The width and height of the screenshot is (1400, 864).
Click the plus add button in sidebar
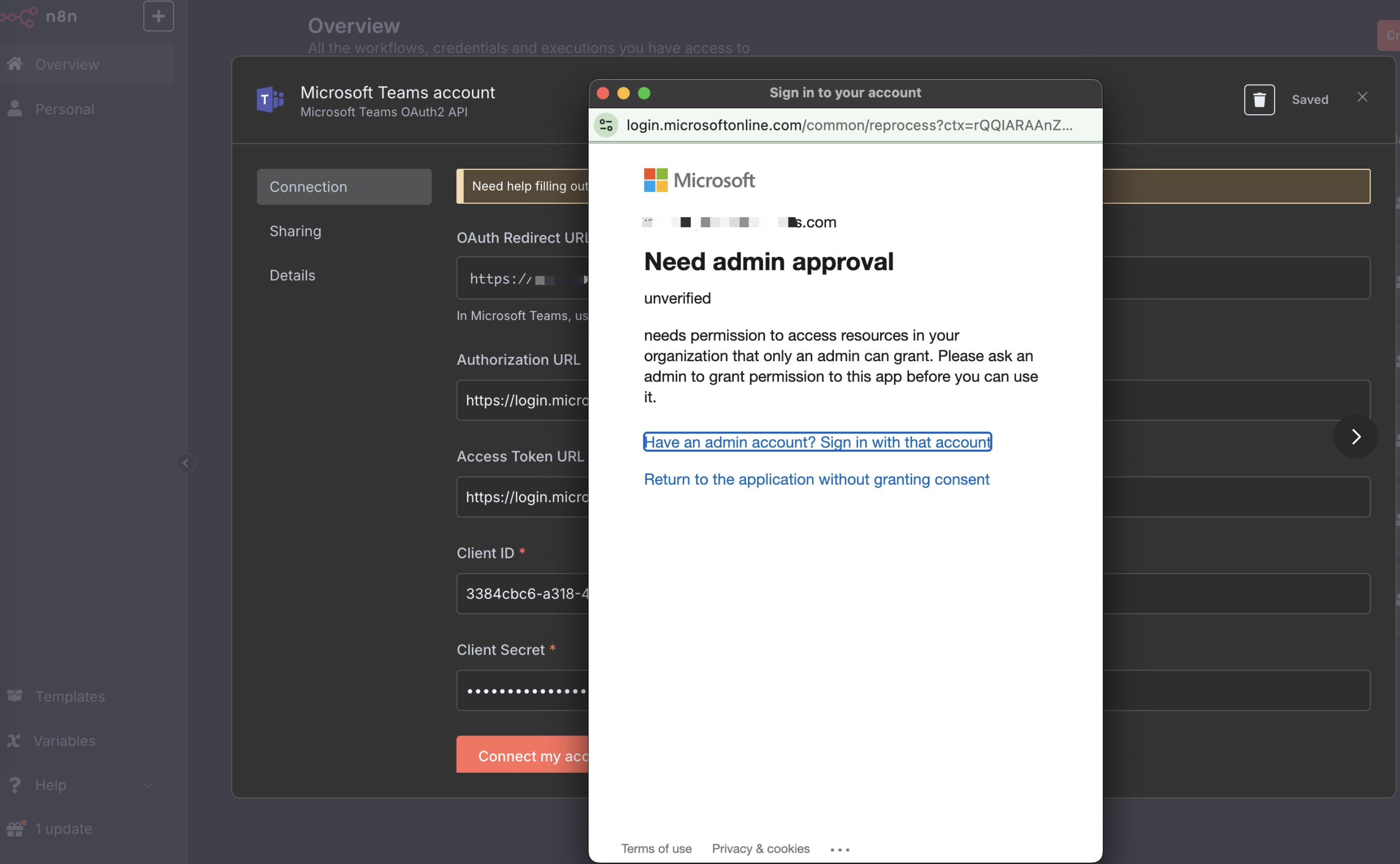point(158,16)
